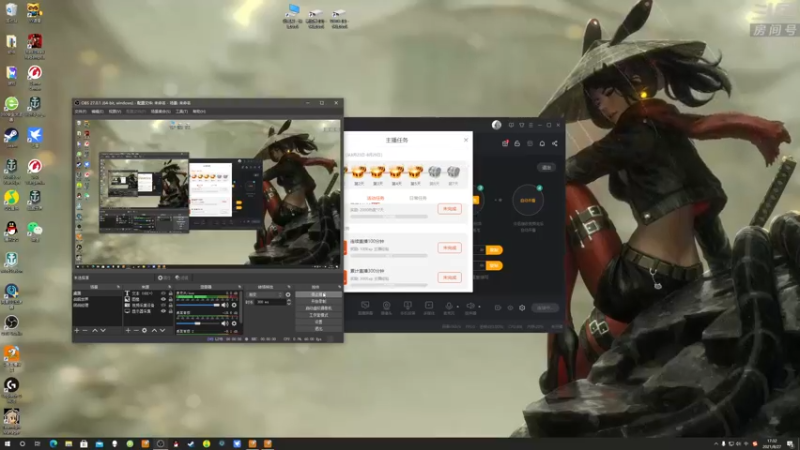This screenshot has height=450, width=800.
Task: Select OBS Studio desktop icon
Action: click(x=11, y=323)
